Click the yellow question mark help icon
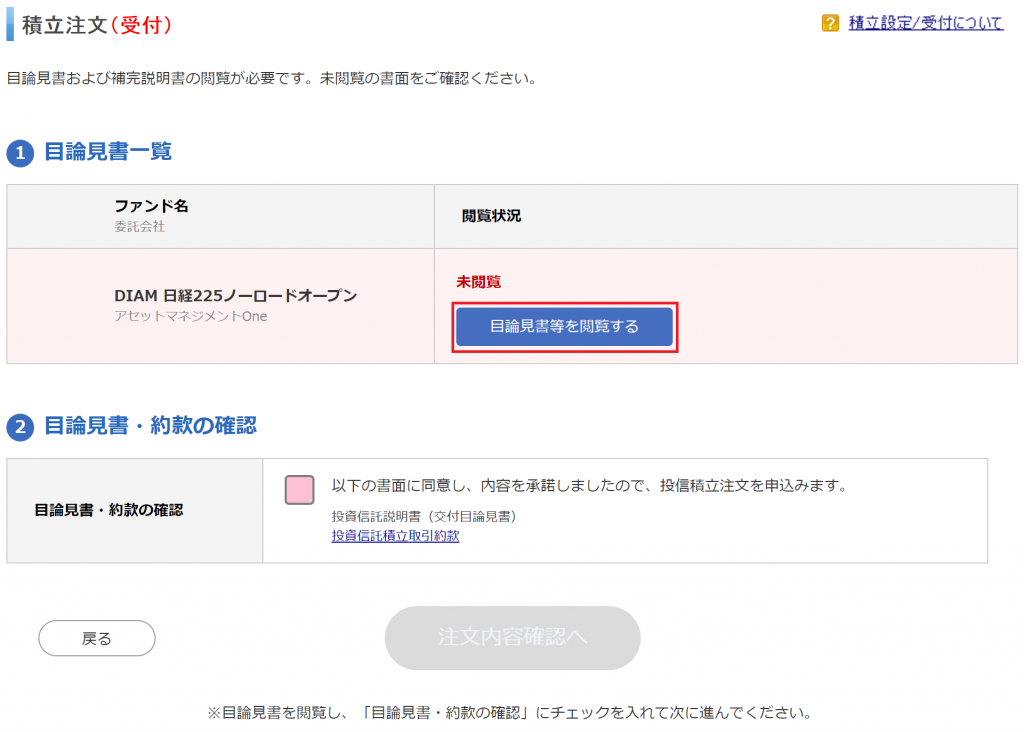Screen dimensions: 1024x732 tap(830, 23)
